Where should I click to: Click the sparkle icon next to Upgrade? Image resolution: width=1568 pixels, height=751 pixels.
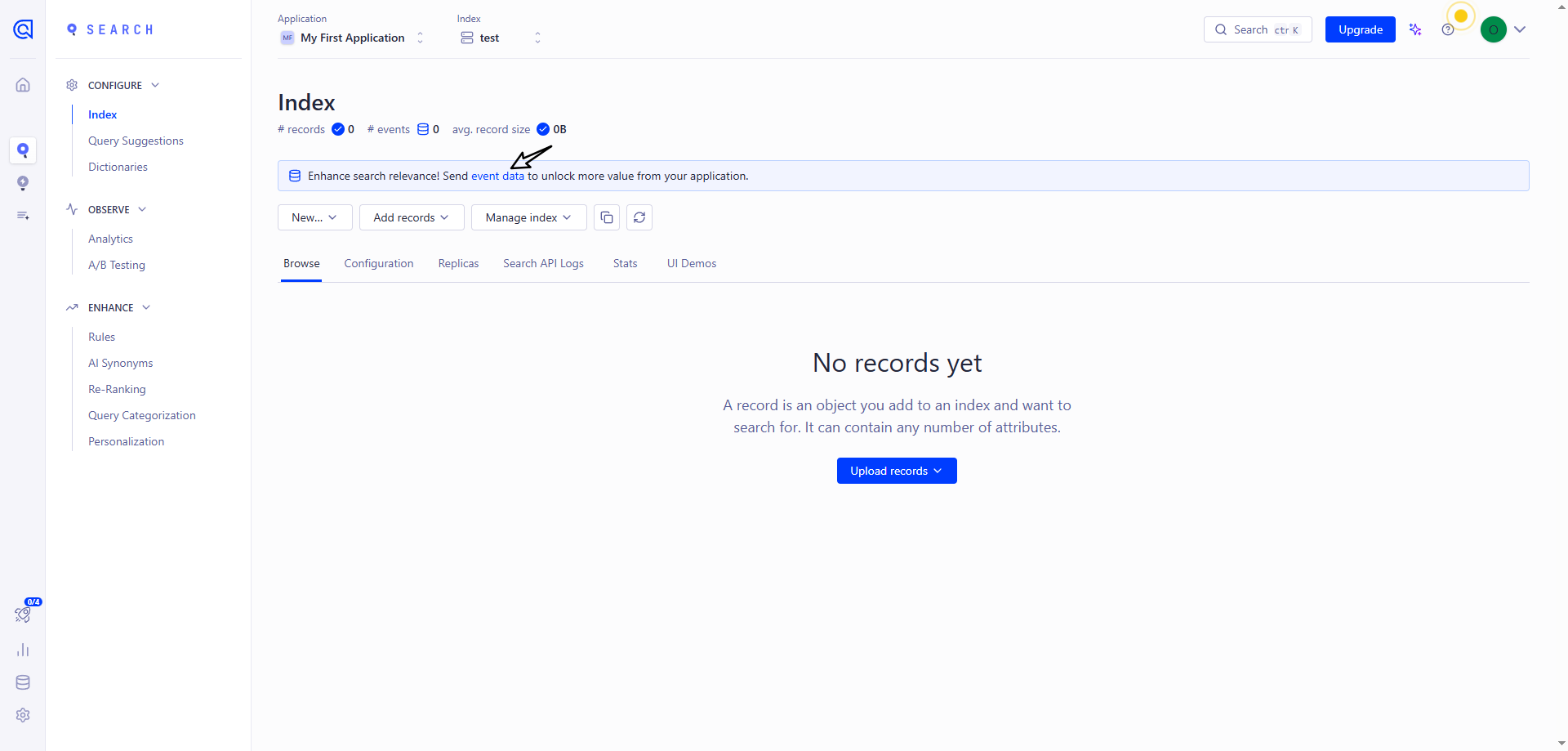click(1415, 29)
